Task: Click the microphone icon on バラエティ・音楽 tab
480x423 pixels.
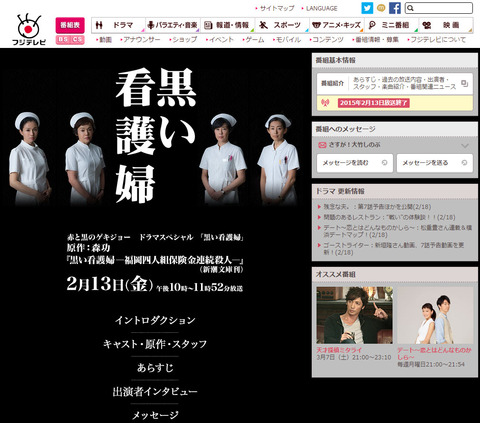Action: coord(151,25)
